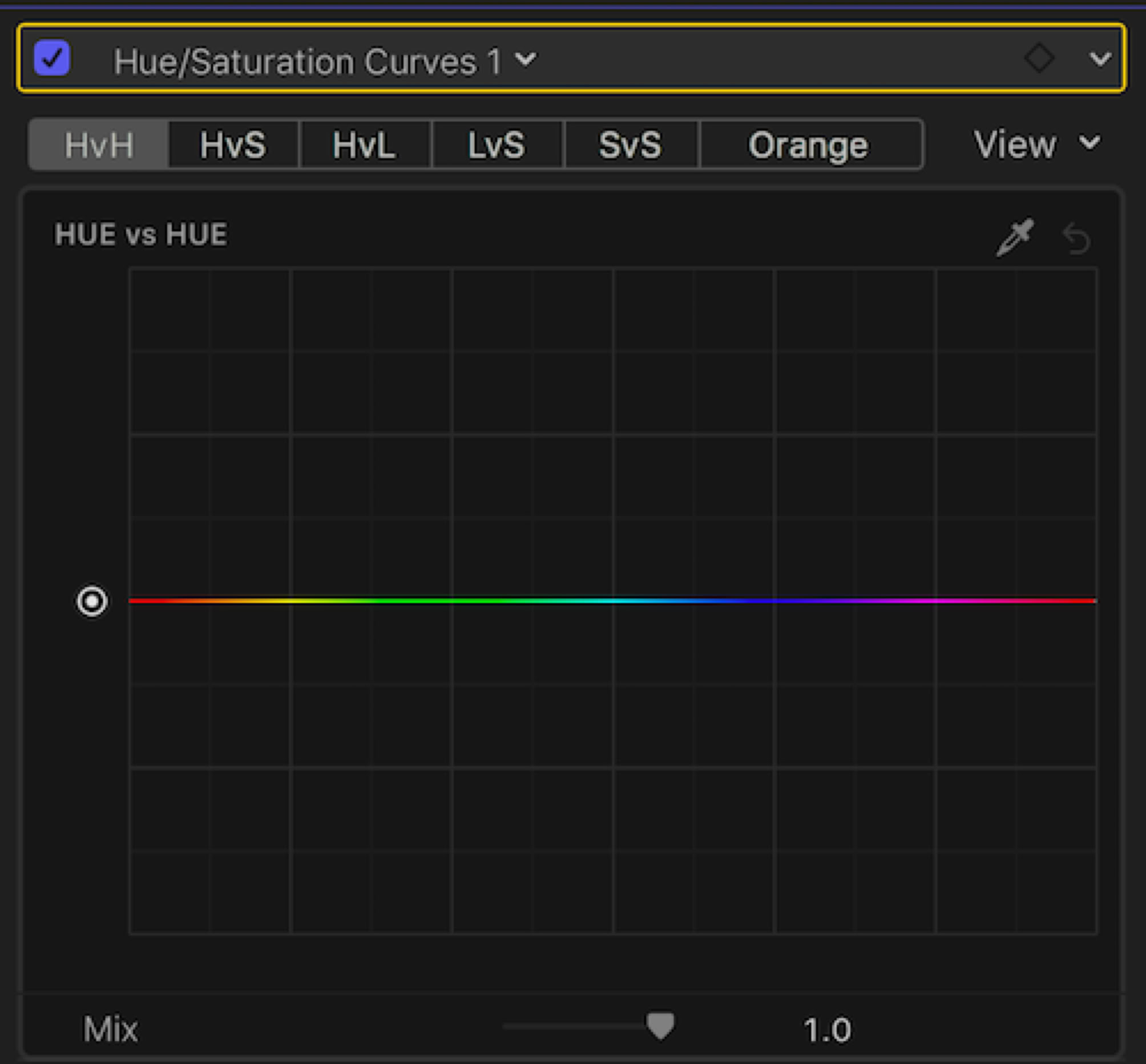Viewport: 1146px width, 1064px height.
Task: Open the View dropdown menu
Action: pyautogui.click(x=1036, y=144)
